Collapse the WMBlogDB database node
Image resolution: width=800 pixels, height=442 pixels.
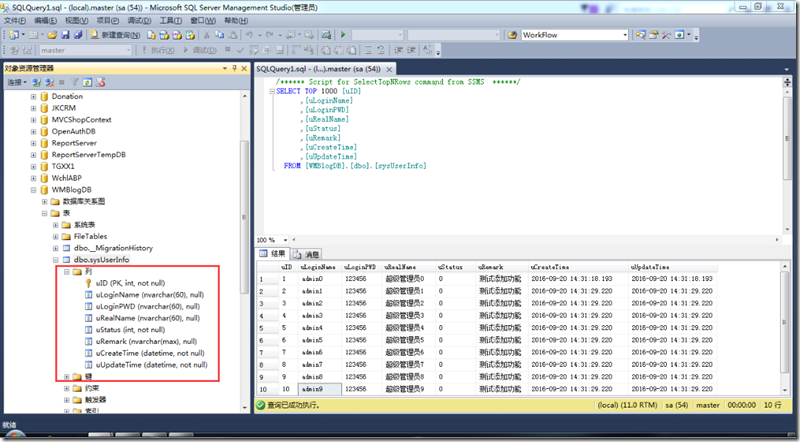(x=33, y=190)
